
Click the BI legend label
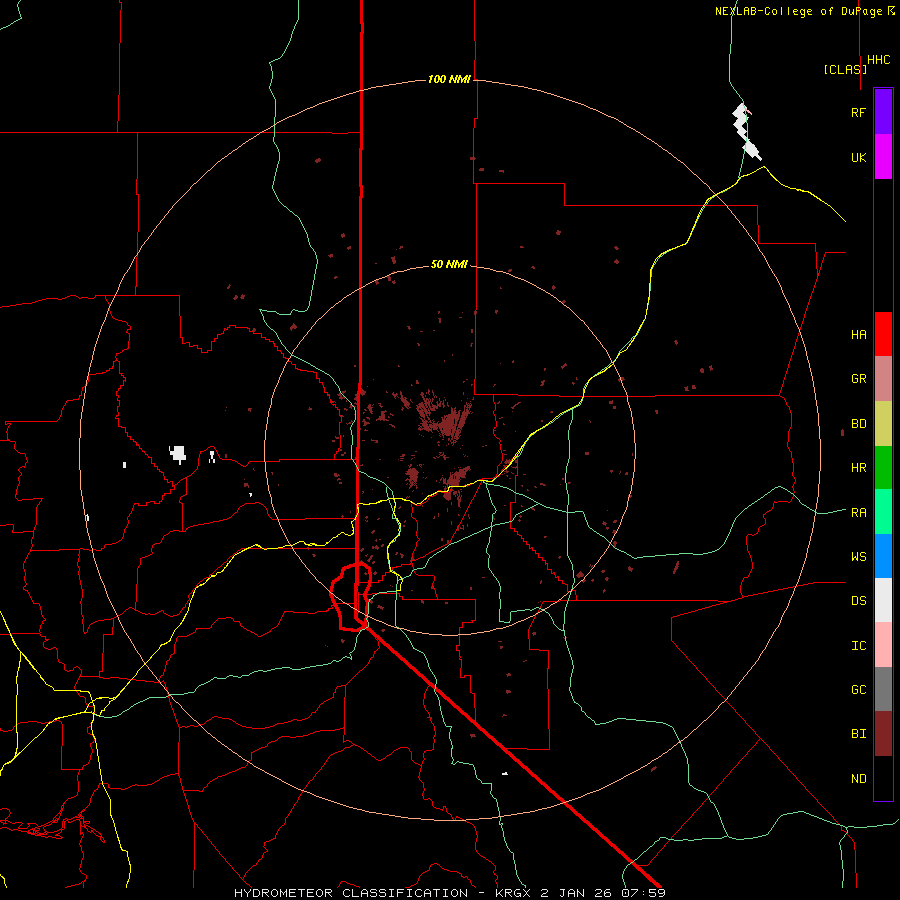(858, 734)
